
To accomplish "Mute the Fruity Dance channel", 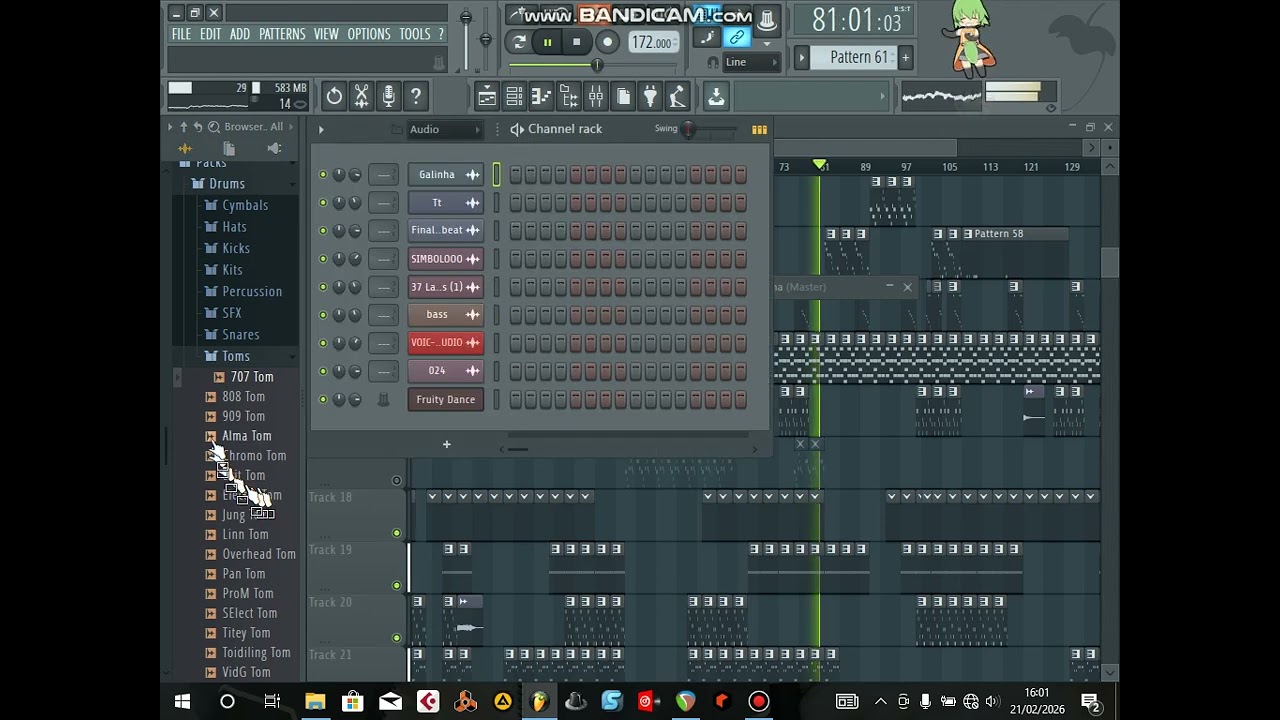I will (x=322, y=399).
